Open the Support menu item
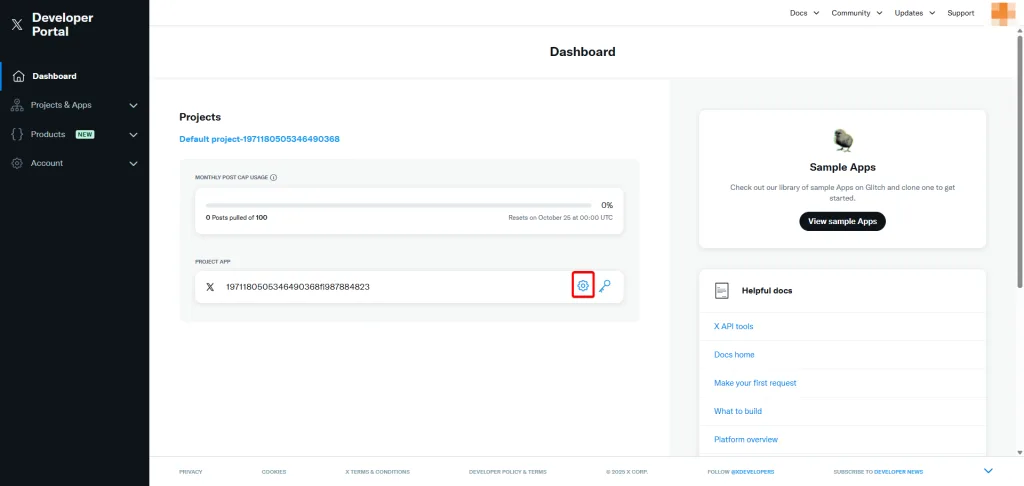 tap(961, 13)
